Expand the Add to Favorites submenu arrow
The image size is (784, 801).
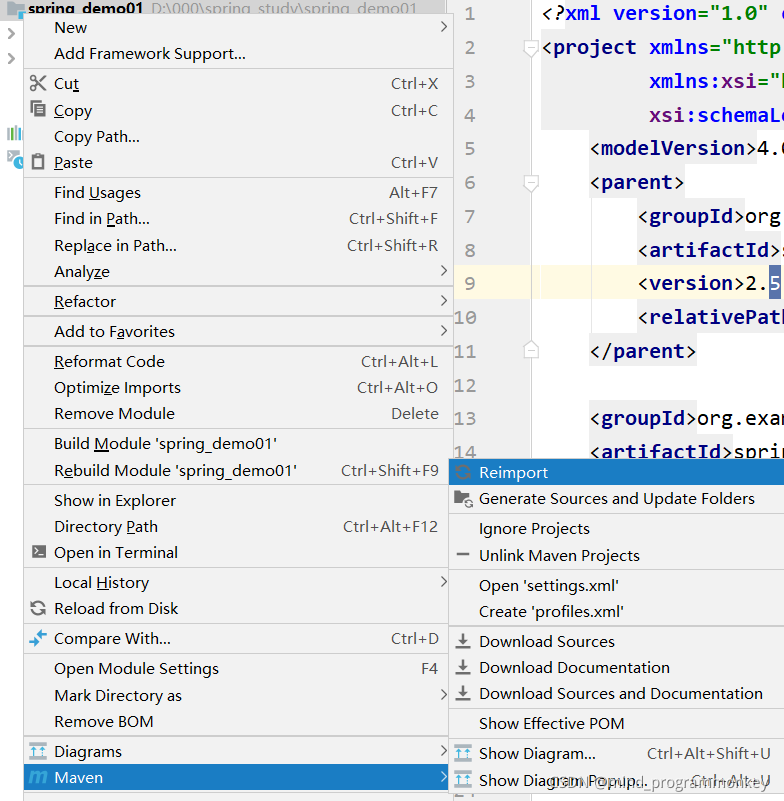[443, 331]
